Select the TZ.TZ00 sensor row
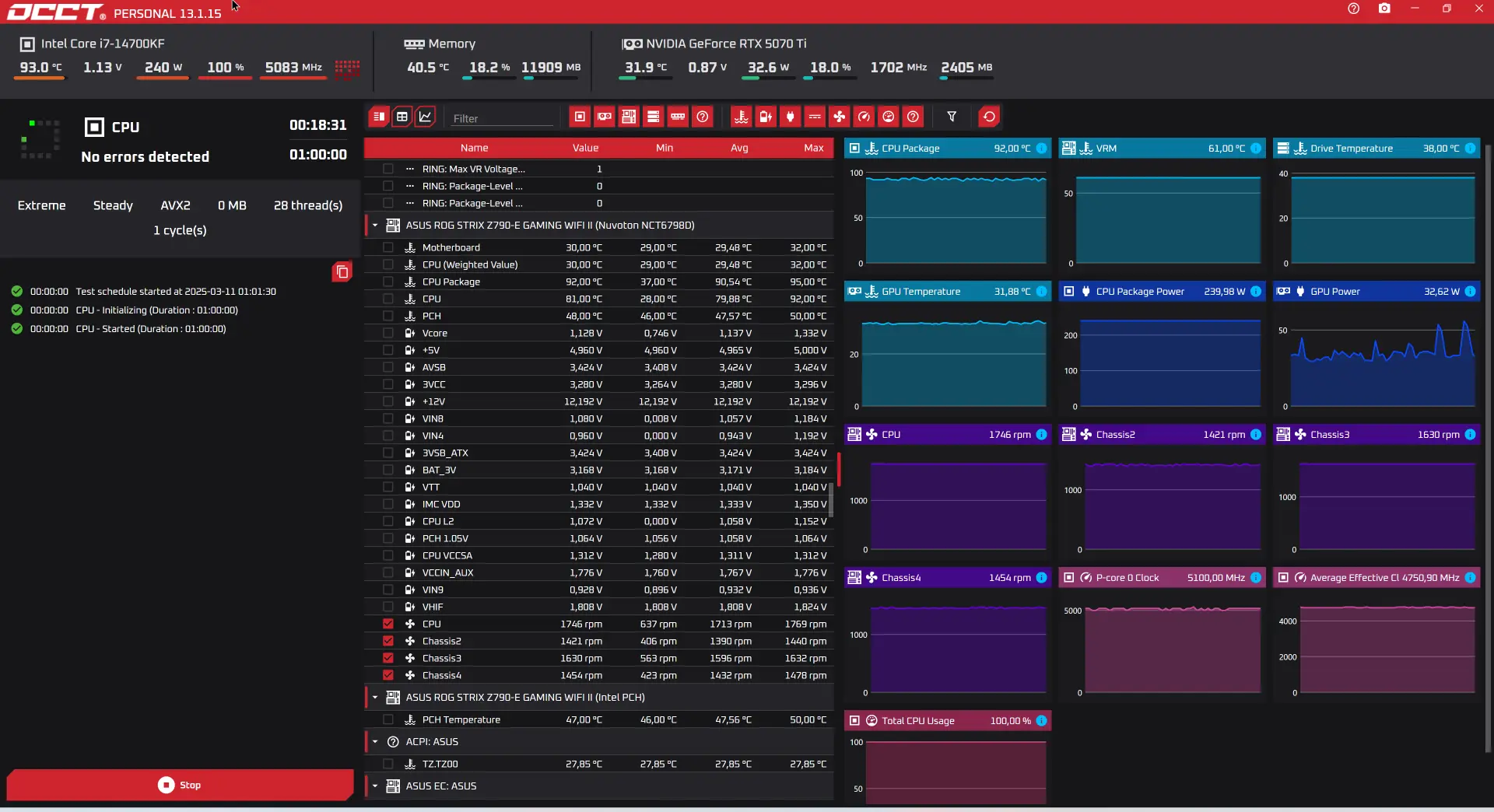The width and height of the screenshot is (1494, 812). tap(599, 764)
